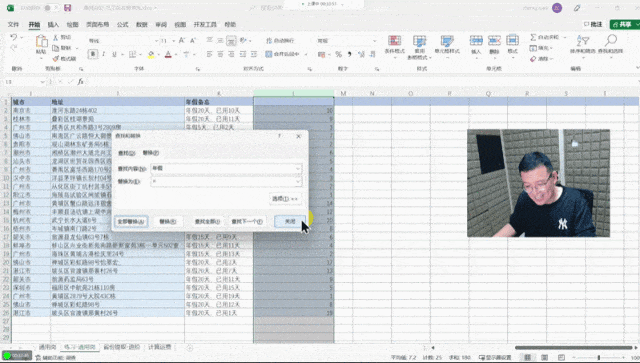The width and height of the screenshot is (640, 363).
Task: Open the 公式 ribbon tab
Action: point(122,24)
